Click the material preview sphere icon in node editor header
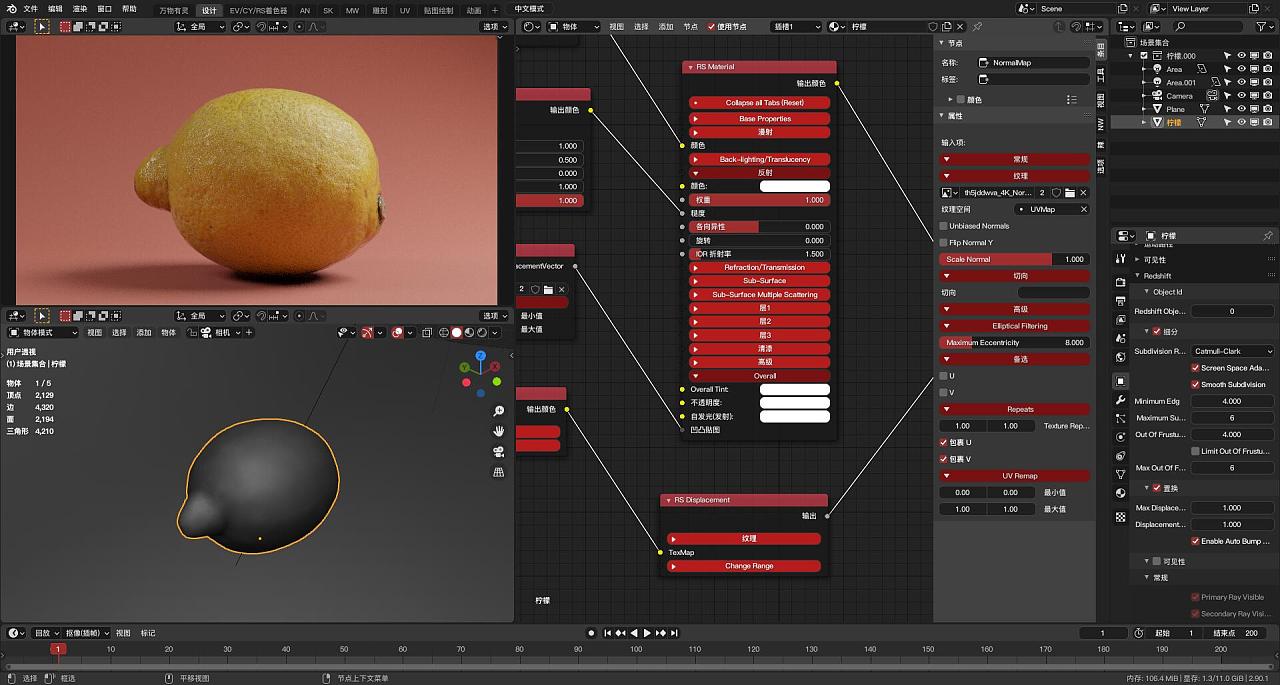1280x685 pixels. coord(832,28)
